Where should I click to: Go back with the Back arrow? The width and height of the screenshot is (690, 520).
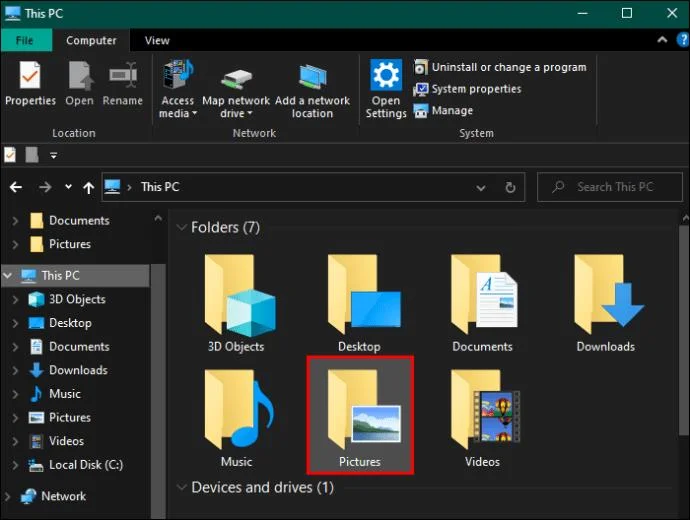(x=16, y=187)
